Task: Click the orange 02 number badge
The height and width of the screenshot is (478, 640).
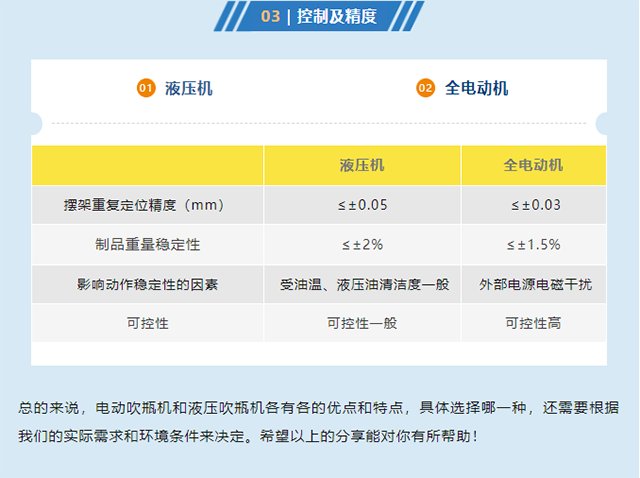Action: pos(425,88)
